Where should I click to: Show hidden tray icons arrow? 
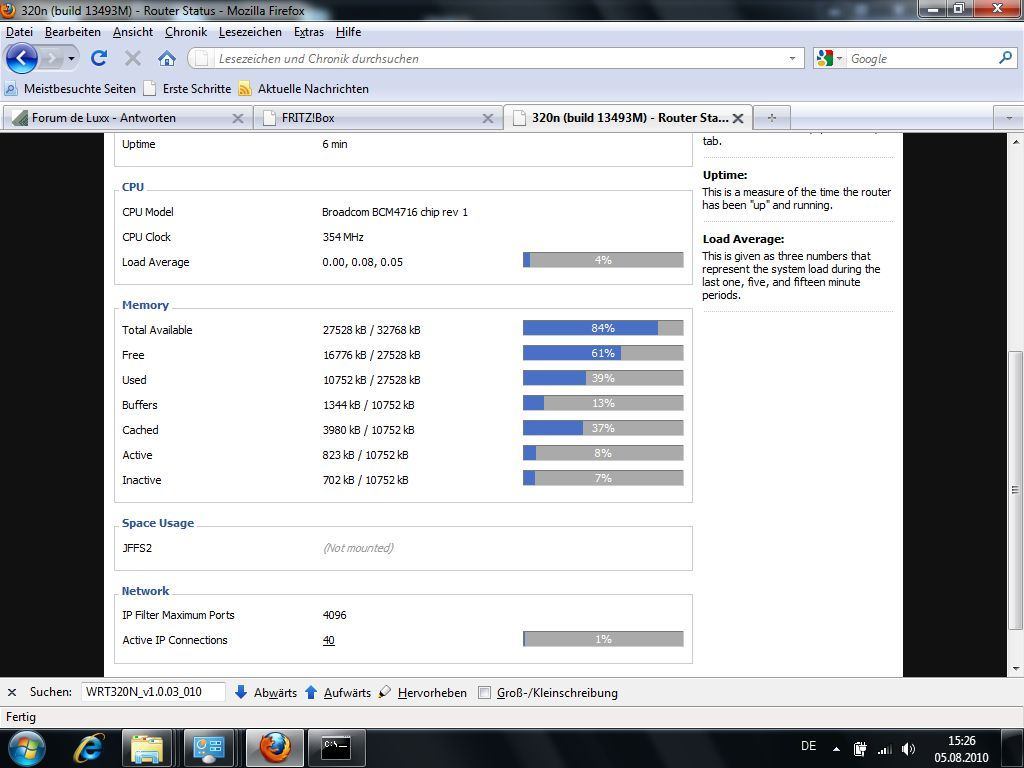coord(836,749)
